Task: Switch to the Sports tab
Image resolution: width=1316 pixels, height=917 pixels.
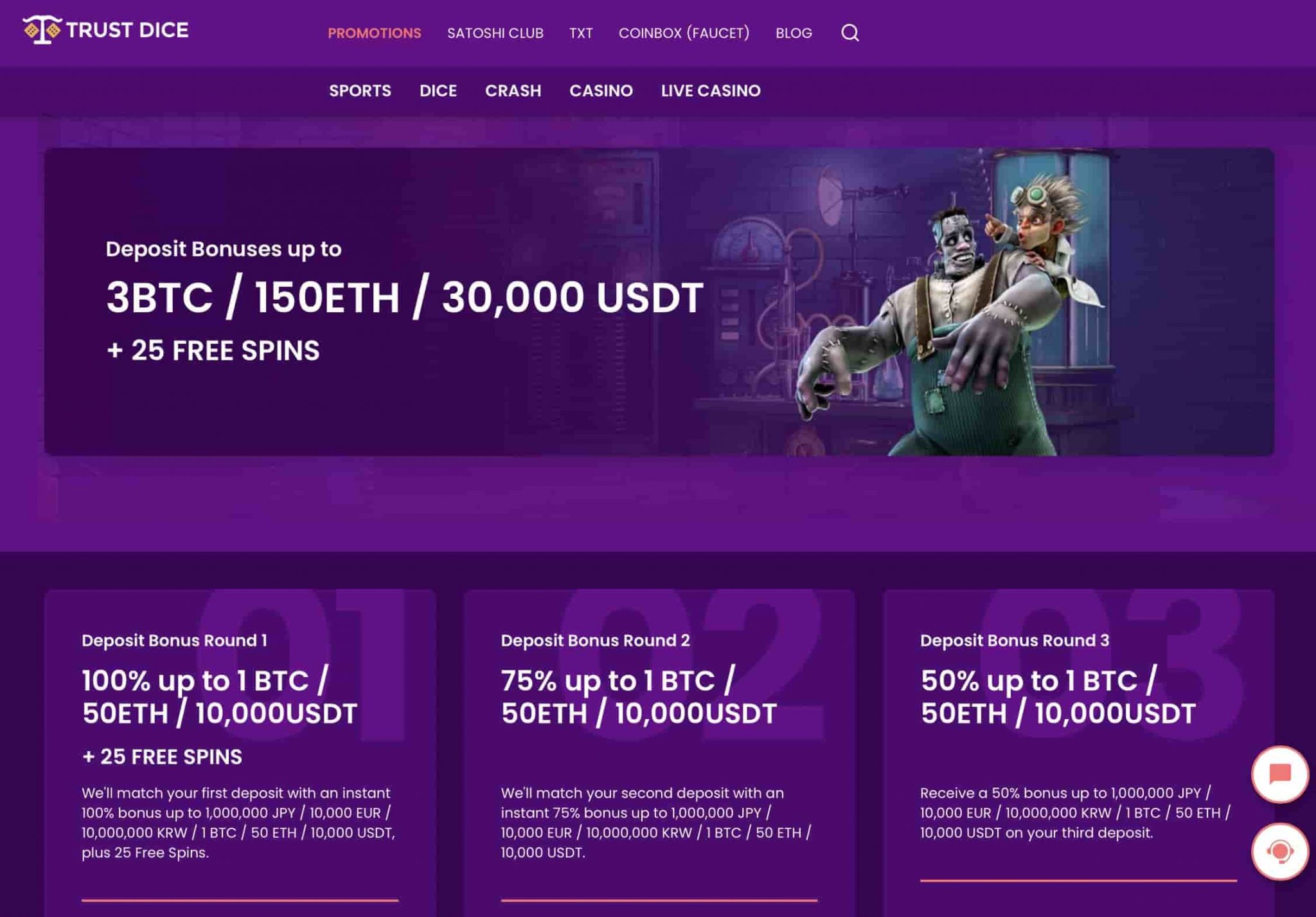Action: tap(360, 91)
